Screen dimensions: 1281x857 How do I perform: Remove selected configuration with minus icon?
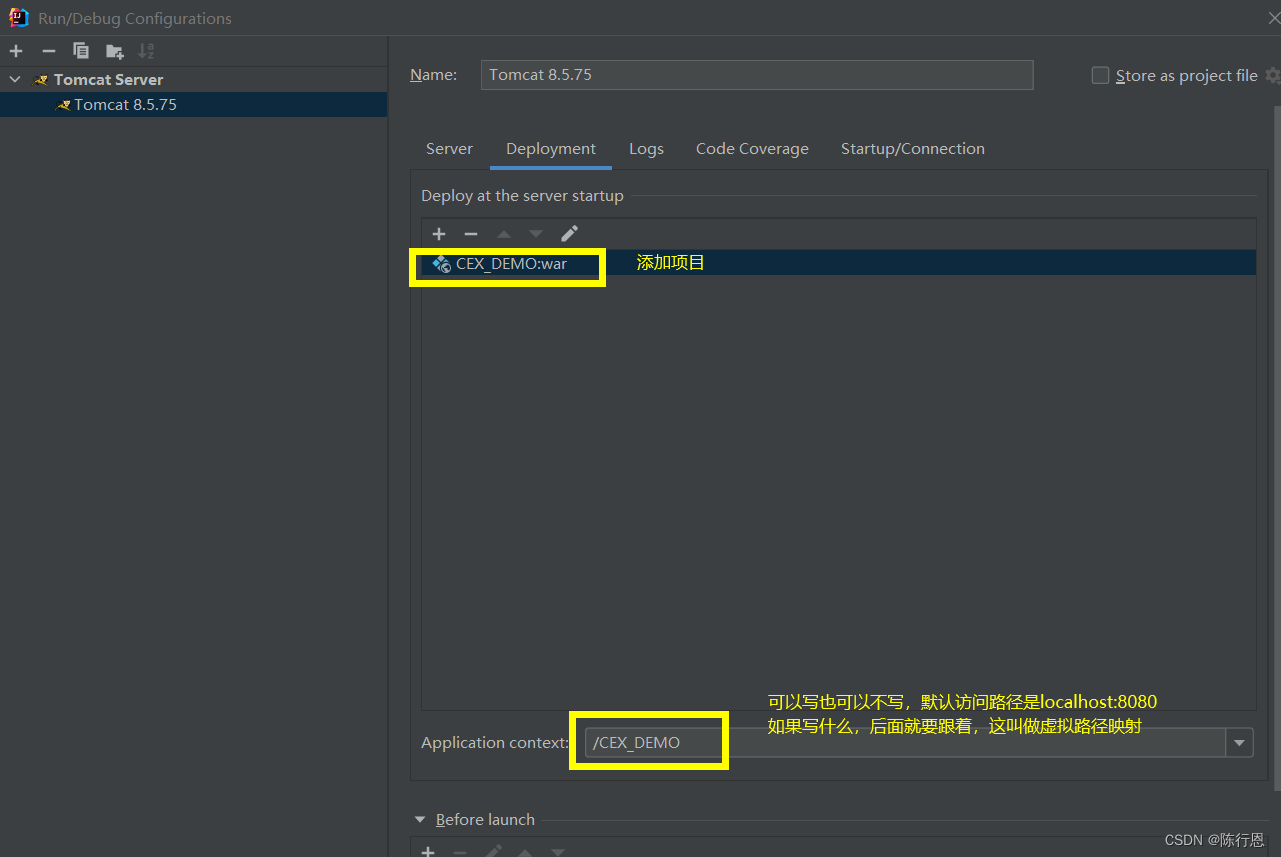[x=48, y=51]
